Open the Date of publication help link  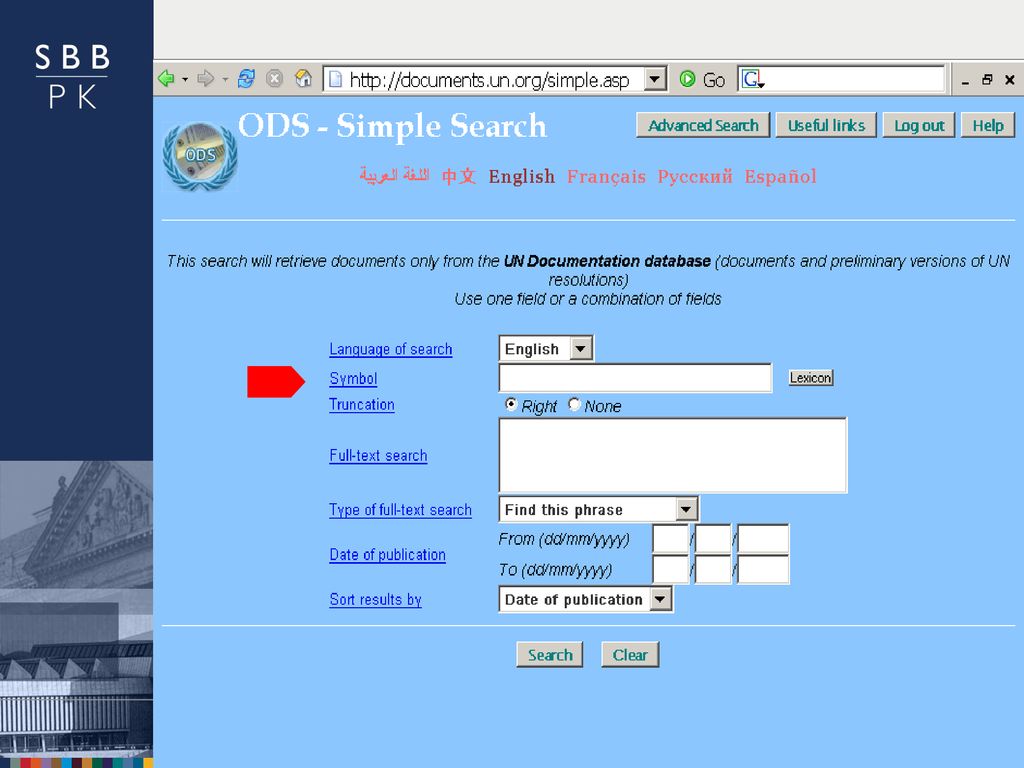(x=387, y=554)
